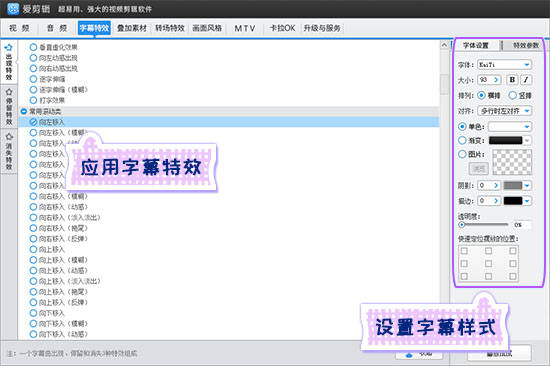Open the 停留特效 sidebar tab

(x=9, y=107)
